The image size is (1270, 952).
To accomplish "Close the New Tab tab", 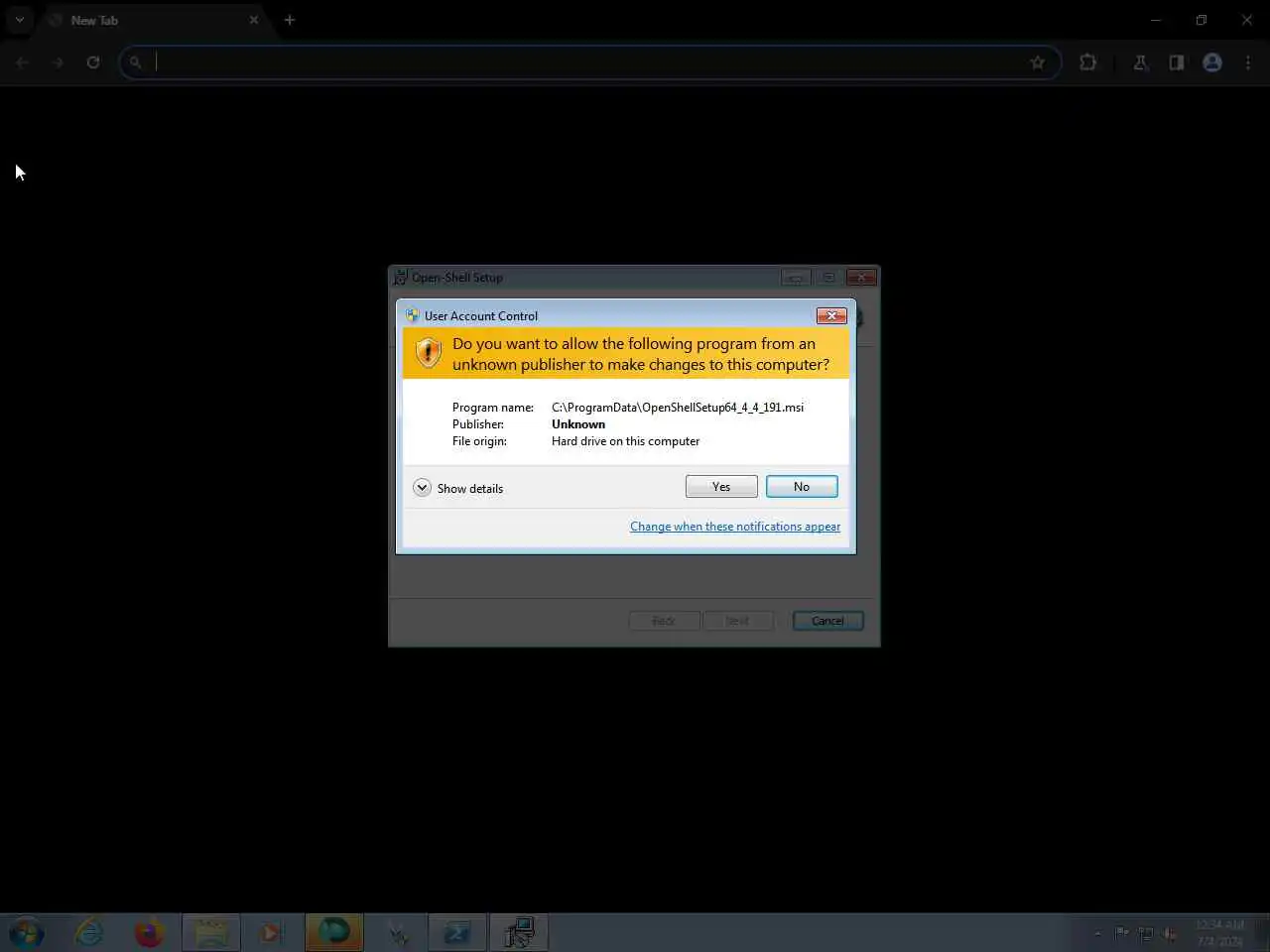I will pyautogui.click(x=254, y=20).
